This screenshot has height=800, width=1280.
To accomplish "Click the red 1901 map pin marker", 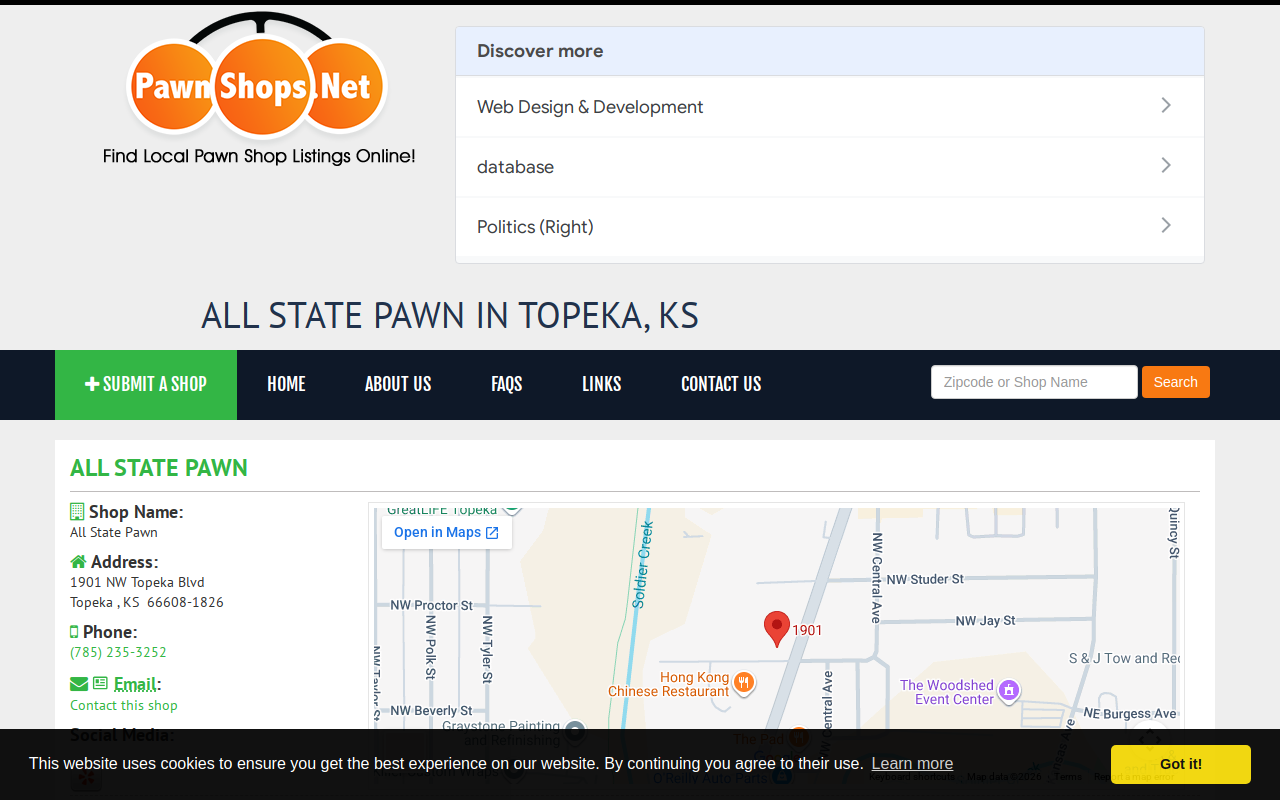I will (777, 630).
